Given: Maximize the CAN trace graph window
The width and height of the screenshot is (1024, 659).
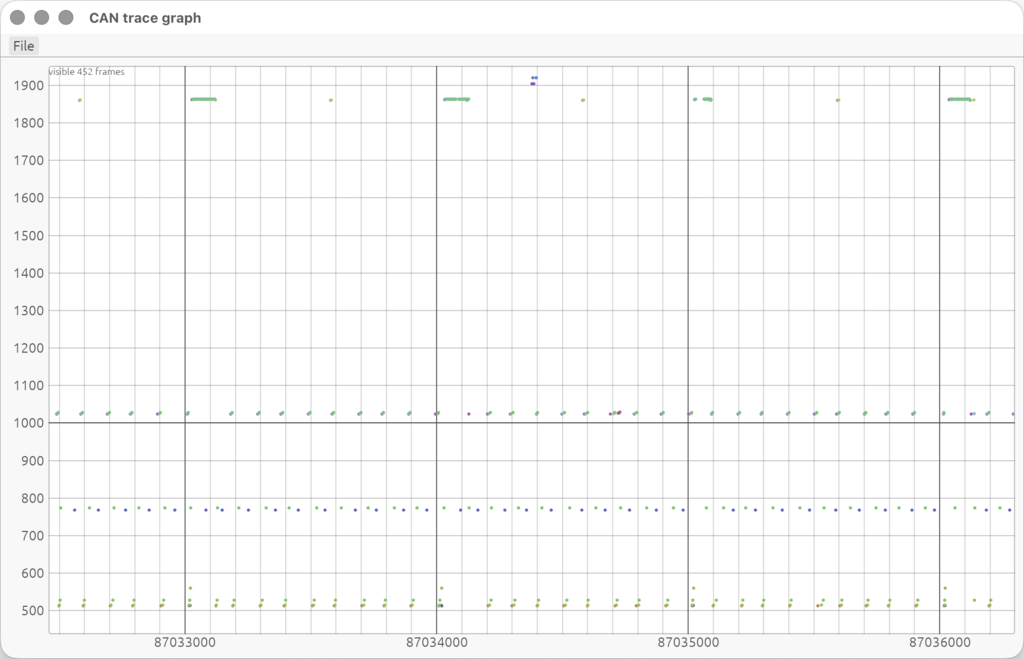Looking at the screenshot, I should point(66,18).
